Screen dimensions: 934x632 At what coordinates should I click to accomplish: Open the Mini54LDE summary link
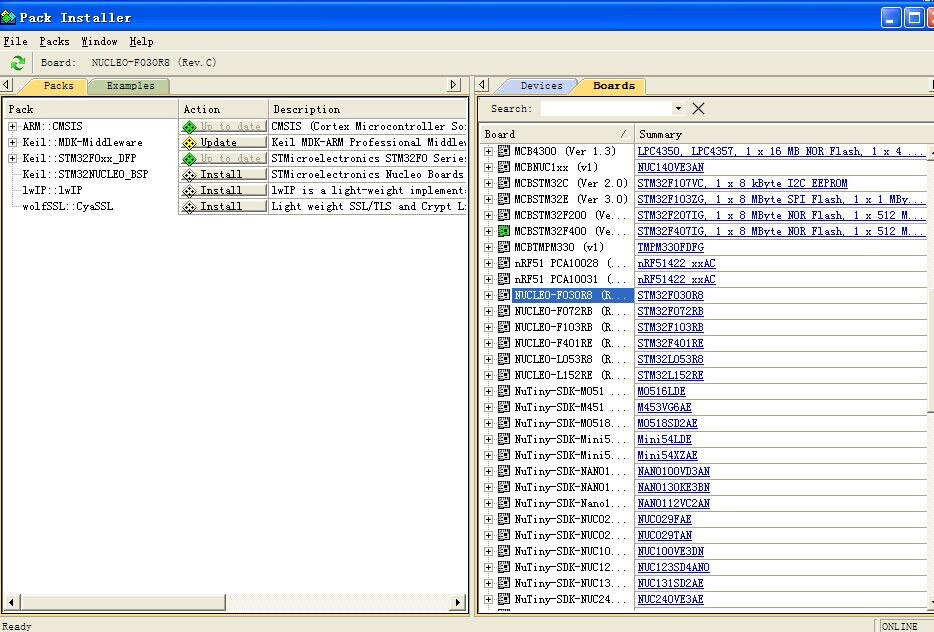(664, 440)
